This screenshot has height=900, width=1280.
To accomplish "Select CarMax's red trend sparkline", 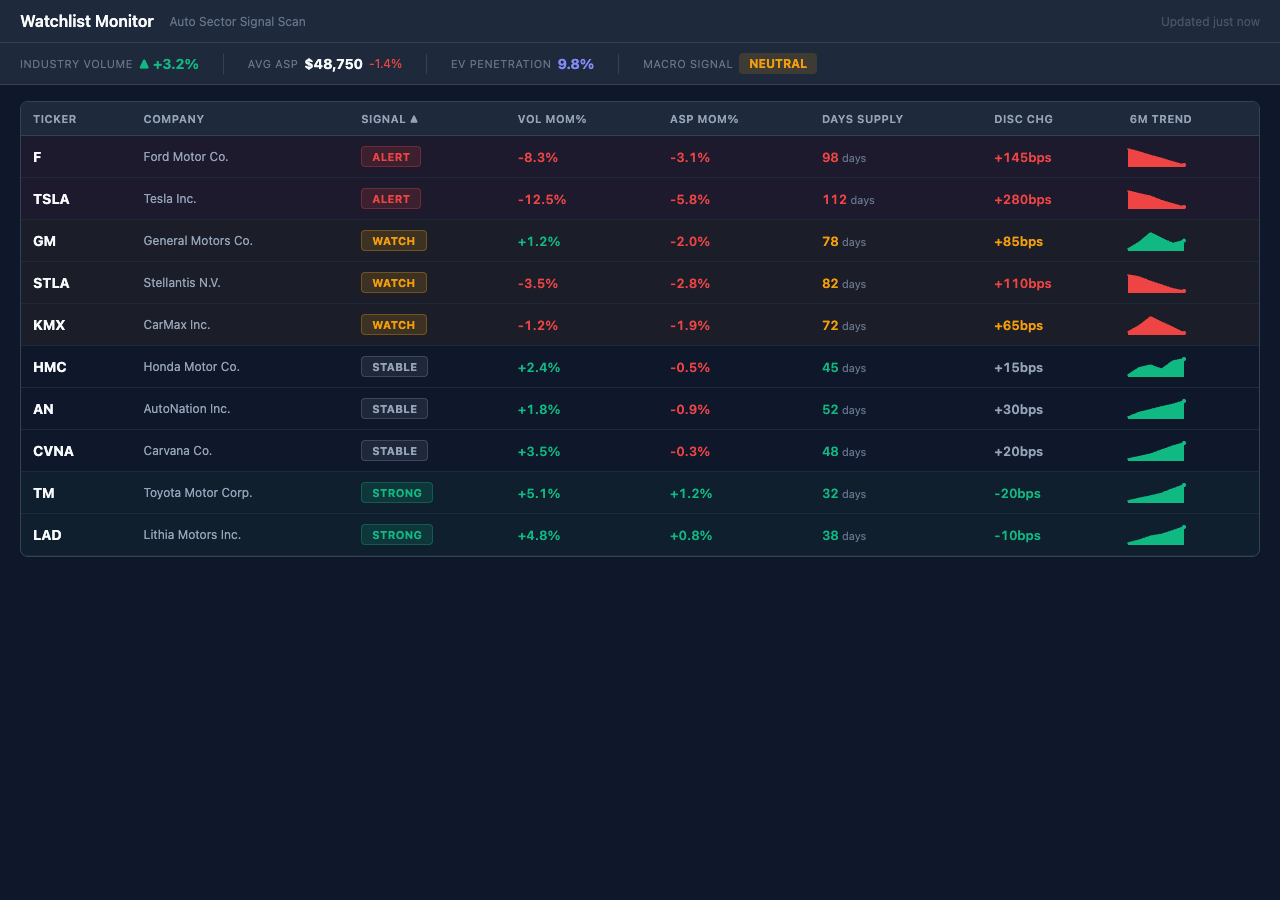I will 1157,325.
